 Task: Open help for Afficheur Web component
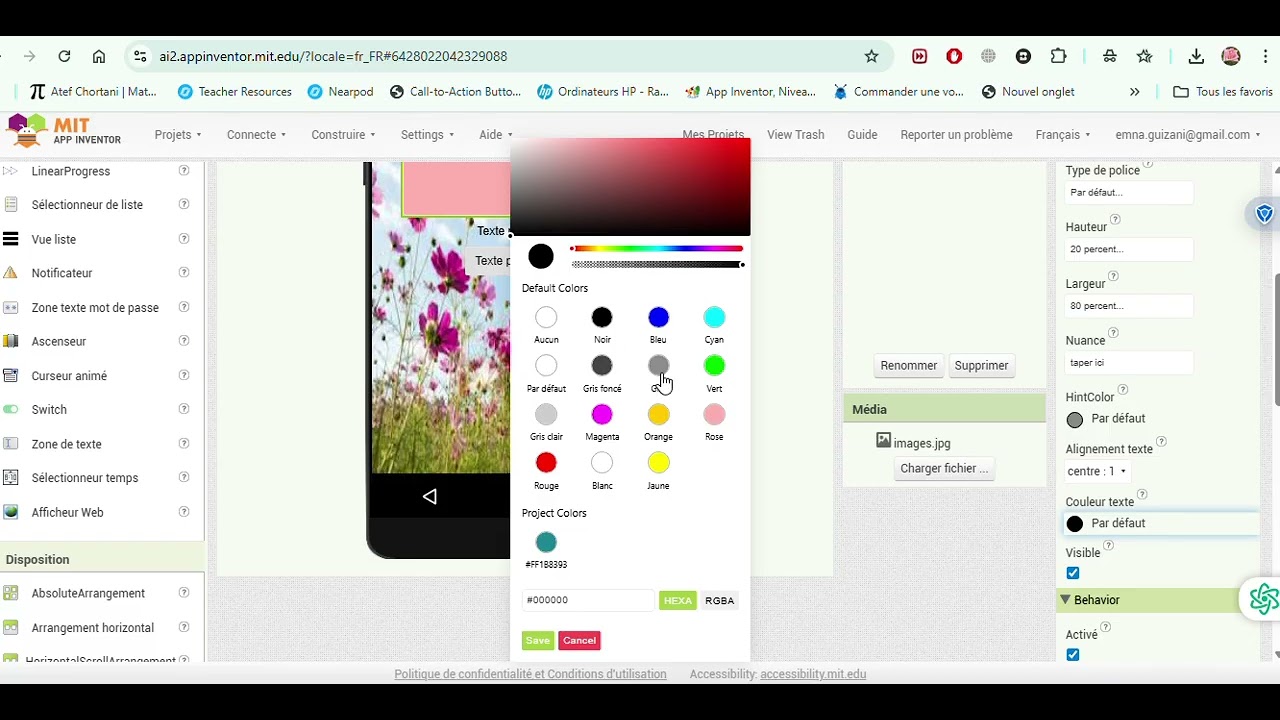tap(184, 512)
